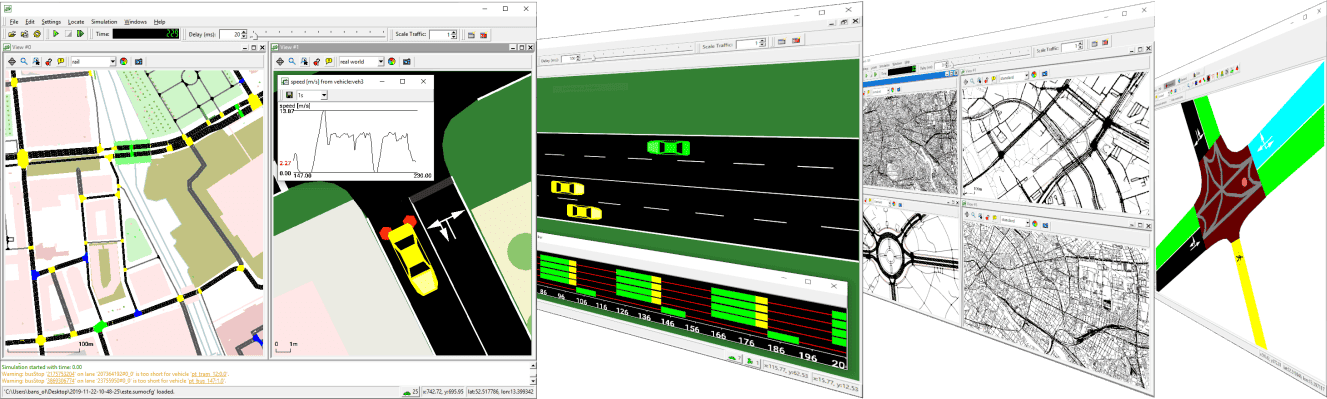Image resolution: width=1327 pixels, height=399 pixels.
Task: Click the magnifier locate icon in View #0
Action: click(x=24, y=61)
